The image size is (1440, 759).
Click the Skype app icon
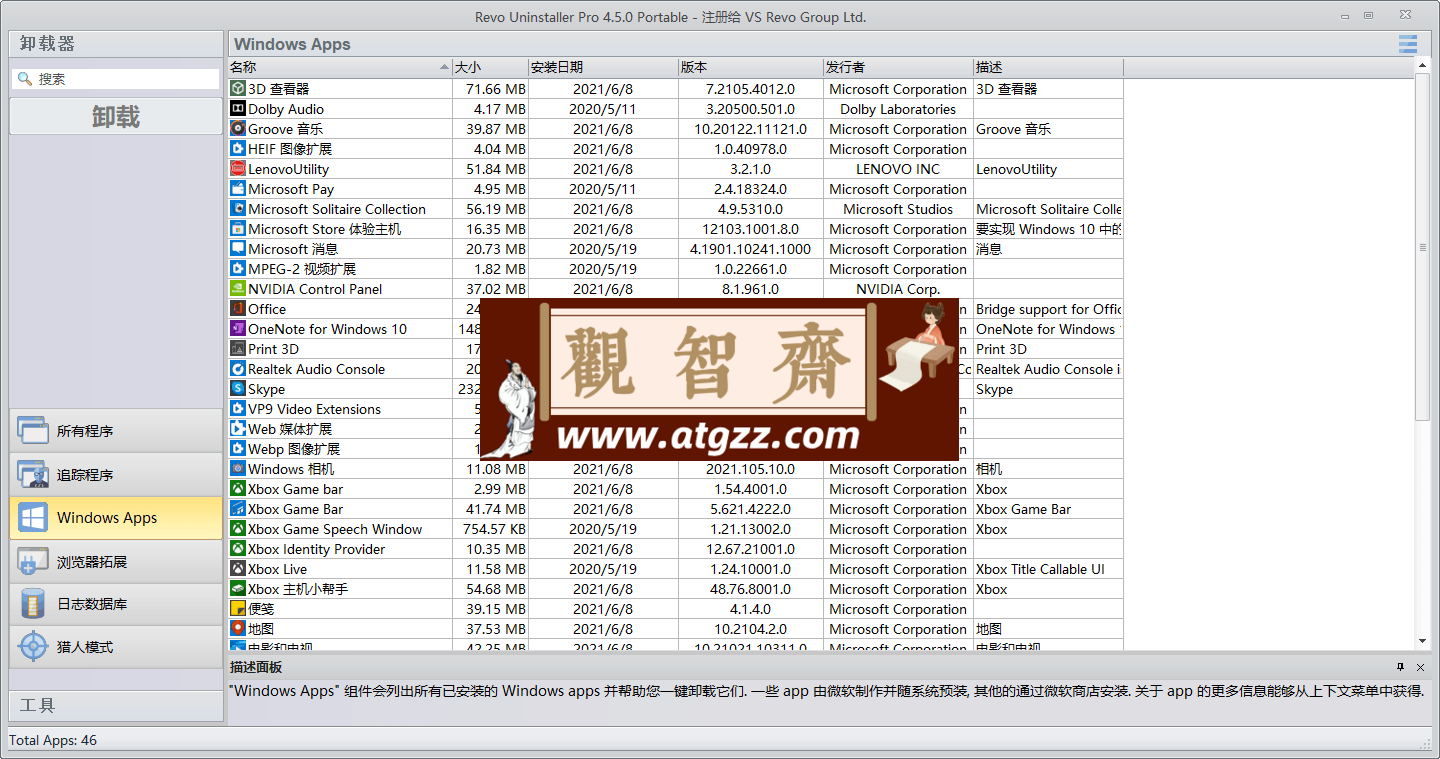(x=238, y=389)
